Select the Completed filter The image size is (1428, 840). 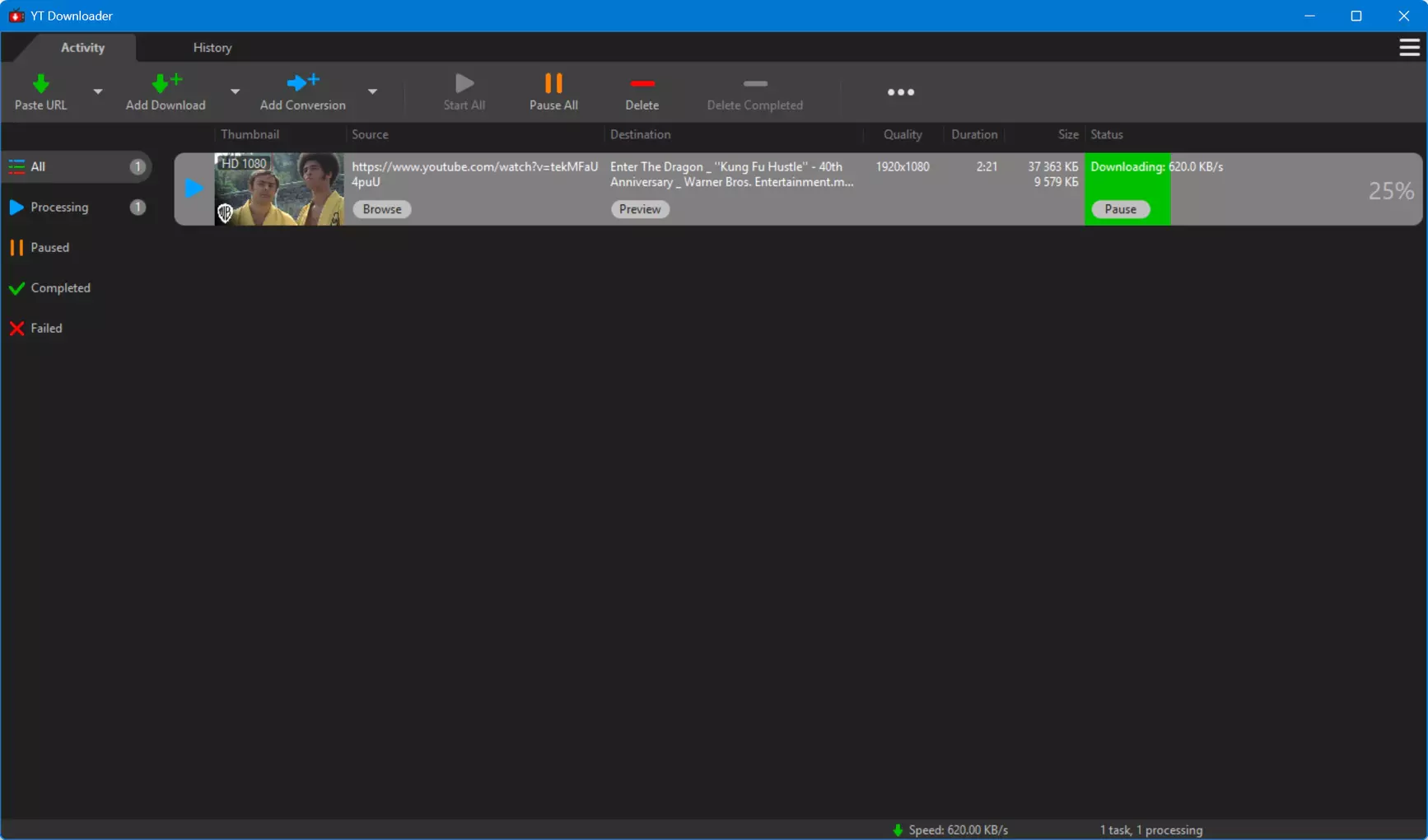tap(77, 288)
